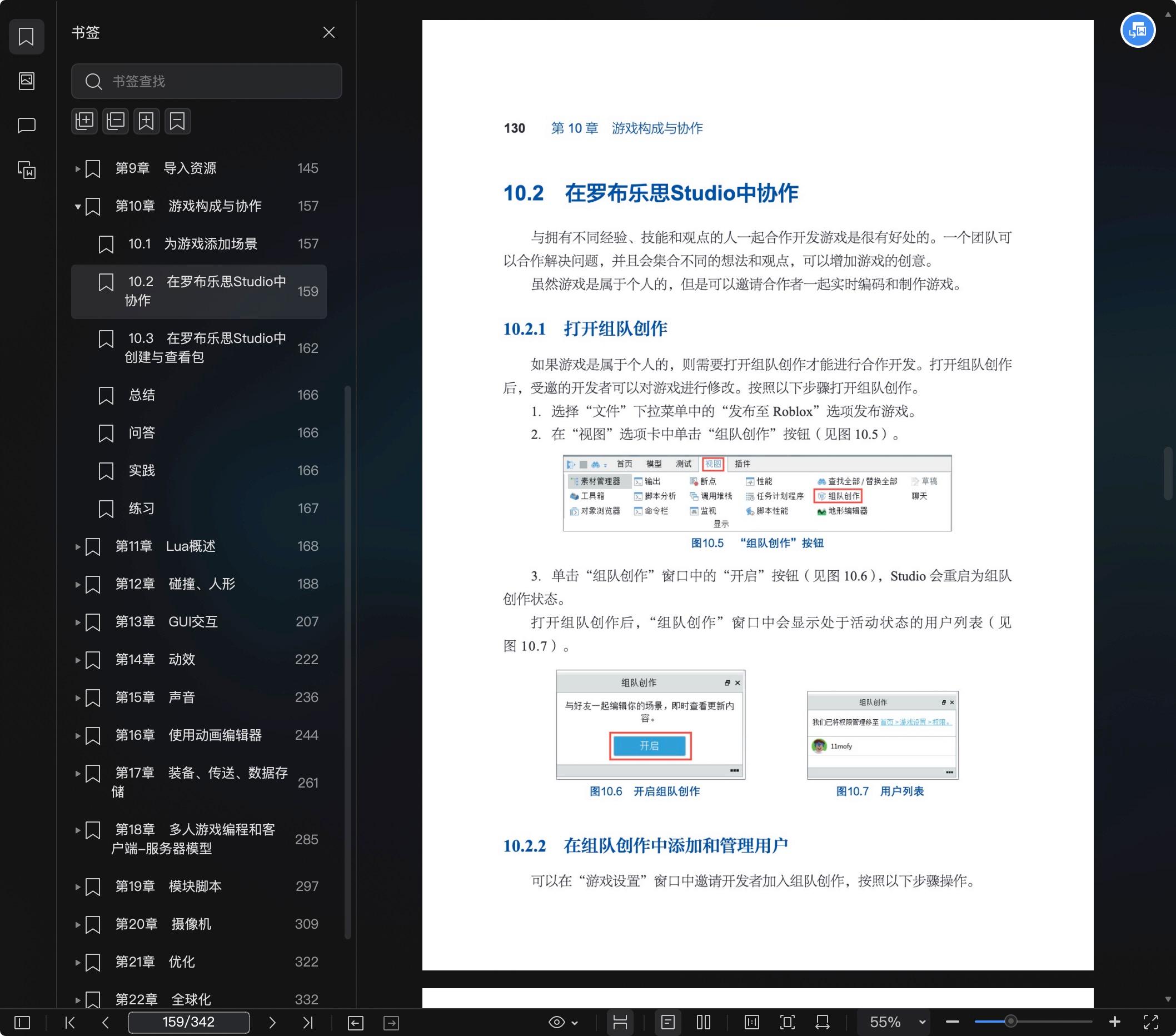Jump to 实践 bookmark
This screenshot has width=1176, height=1036.
tap(199, 471)
